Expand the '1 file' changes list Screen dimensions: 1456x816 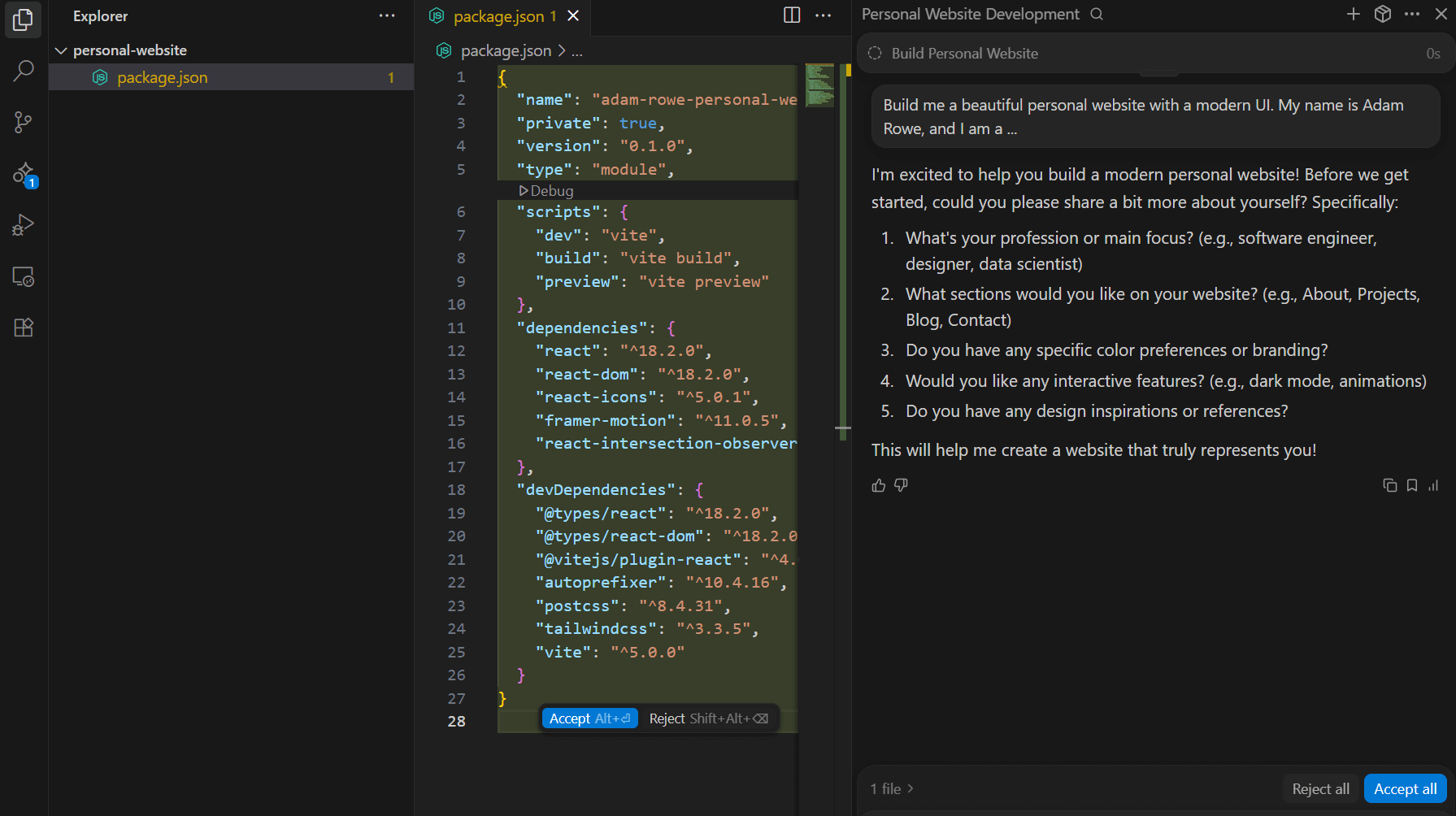tap(892, 788)
